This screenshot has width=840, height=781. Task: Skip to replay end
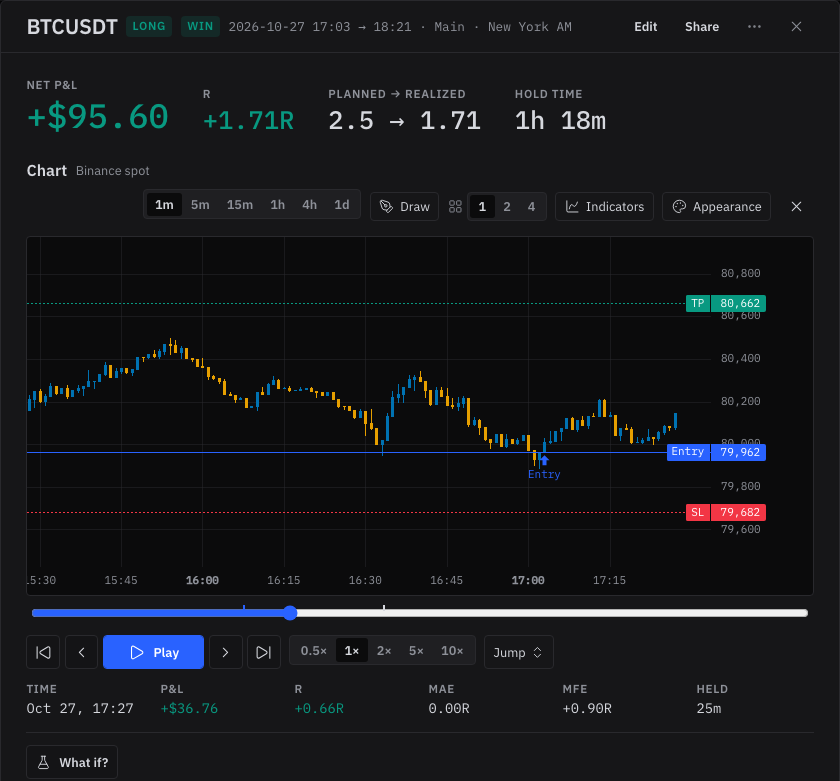[264, 652]
